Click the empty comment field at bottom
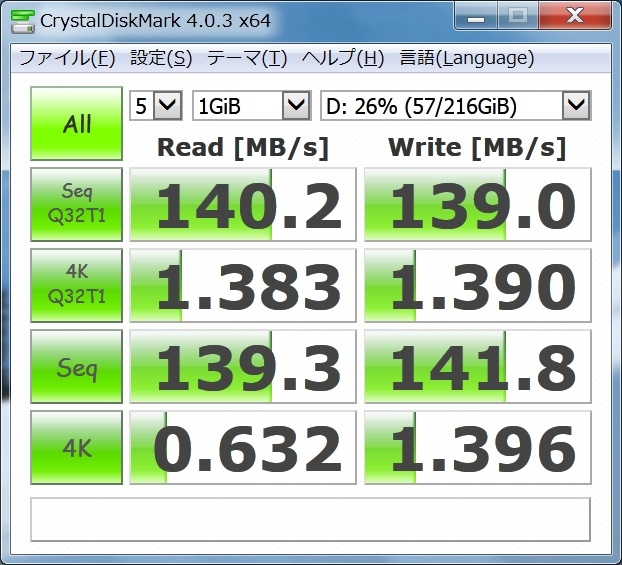The width and height of the screenshot is (622, 565). tap(311, 519)
